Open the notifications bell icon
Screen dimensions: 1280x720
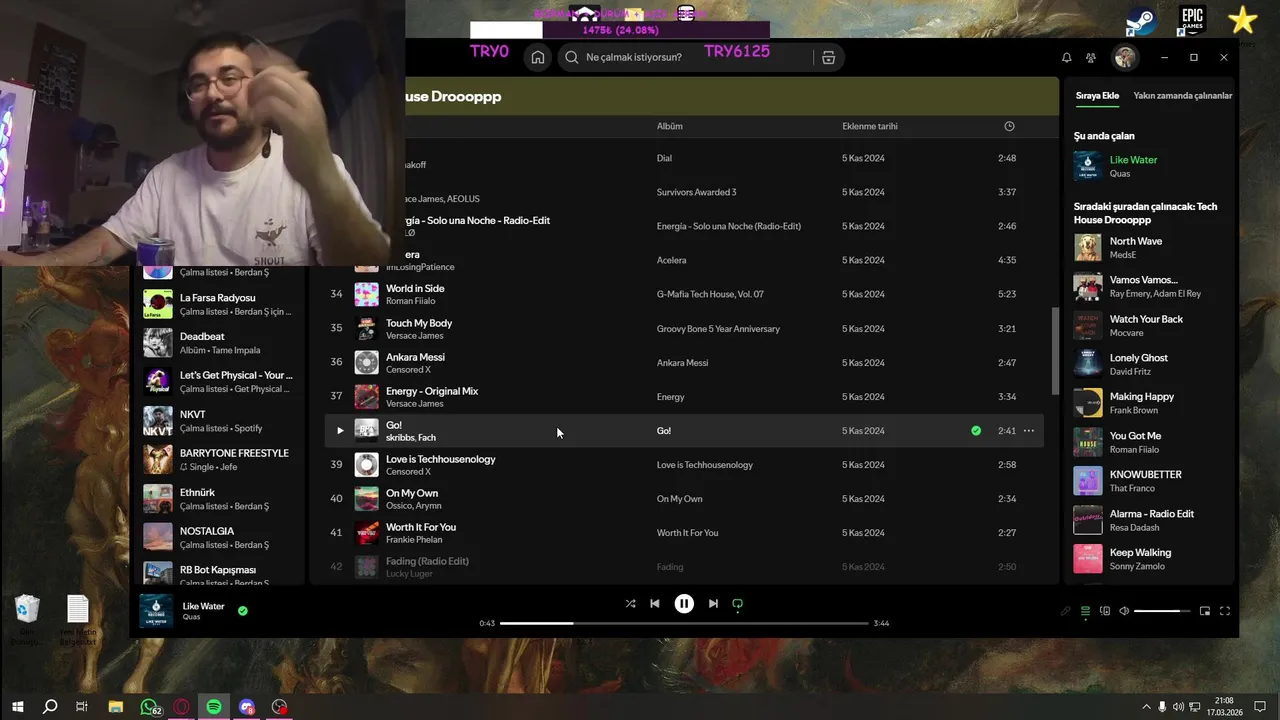pos(1066,58)
